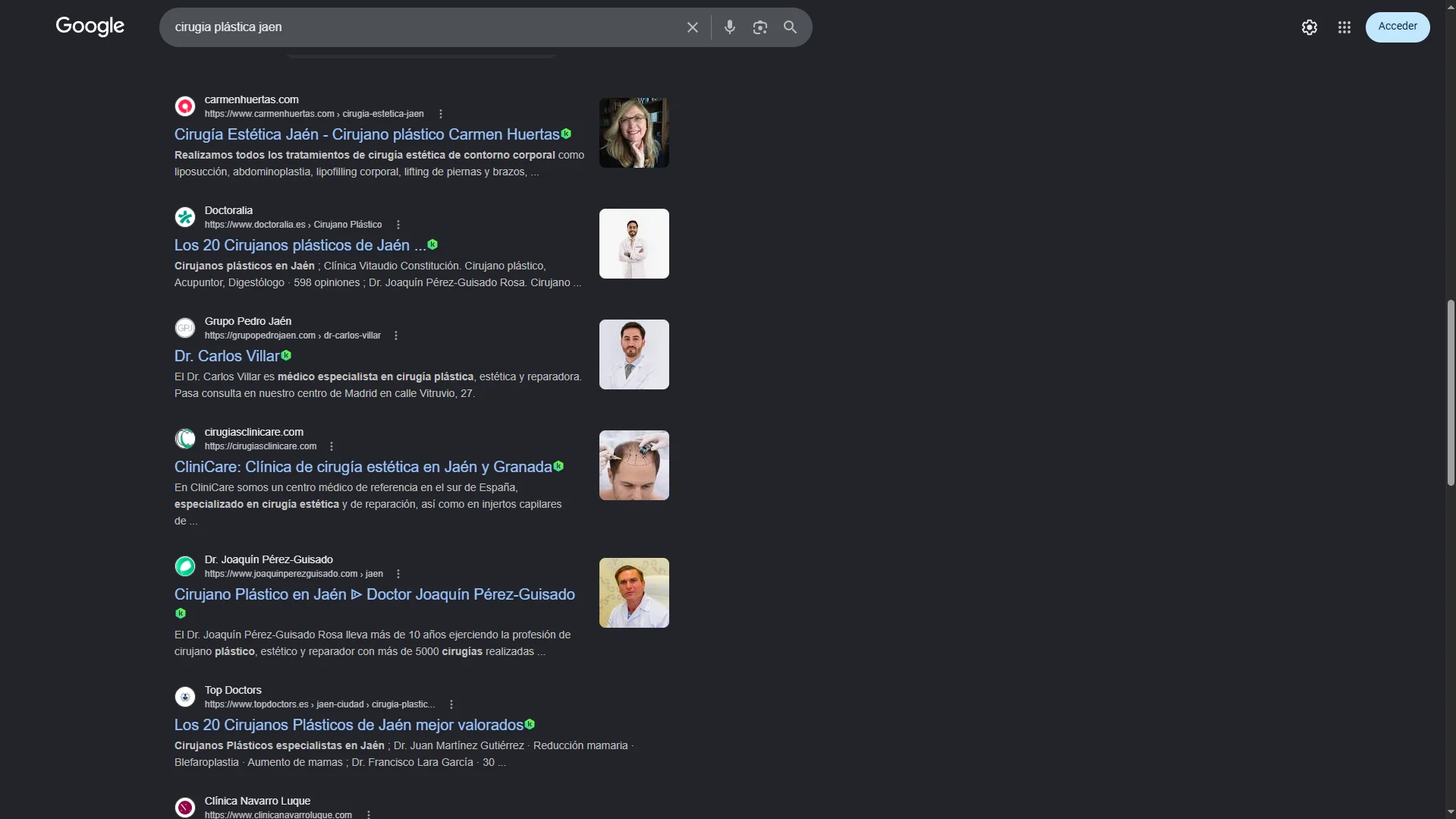Click the Clínica Navarro Luque favicon
Viewport: 1456px width, 819px height.
click(x=185, y=808)
